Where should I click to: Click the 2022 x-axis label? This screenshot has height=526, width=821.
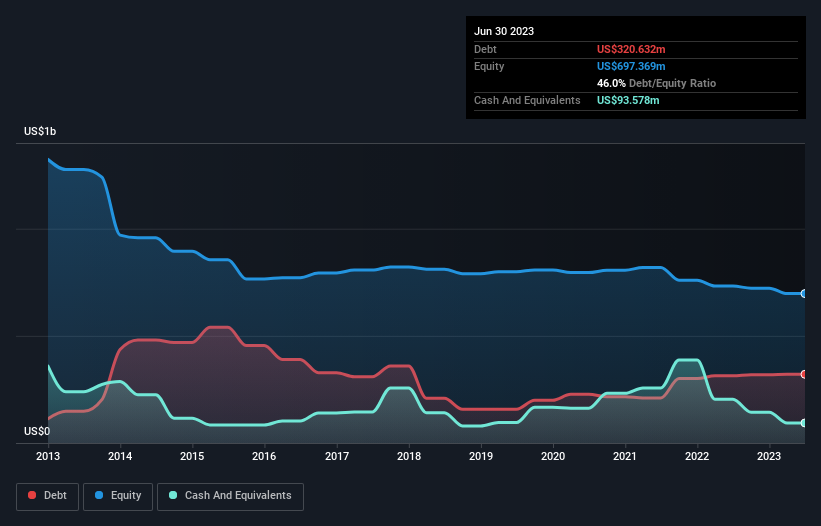point(697,456)
